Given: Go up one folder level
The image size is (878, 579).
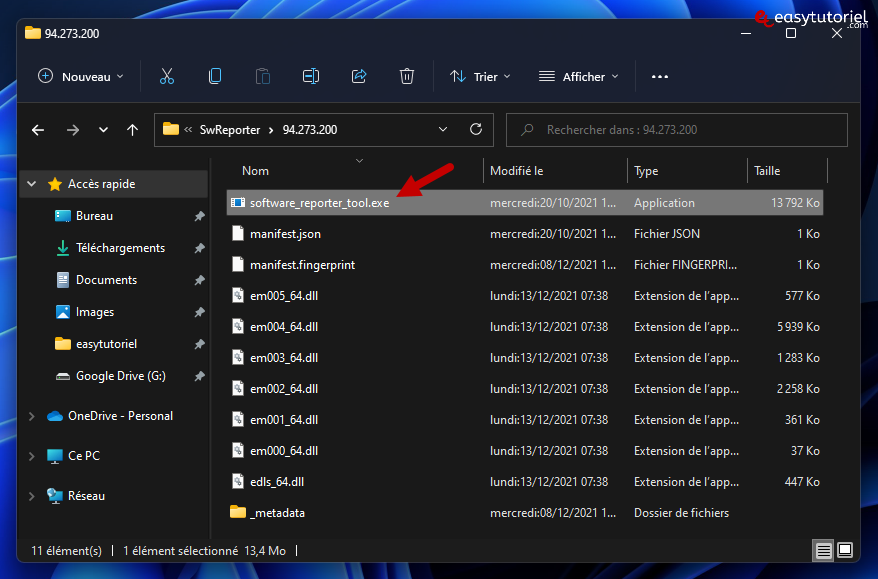Looking at the screenshot, I should [132, 130].
